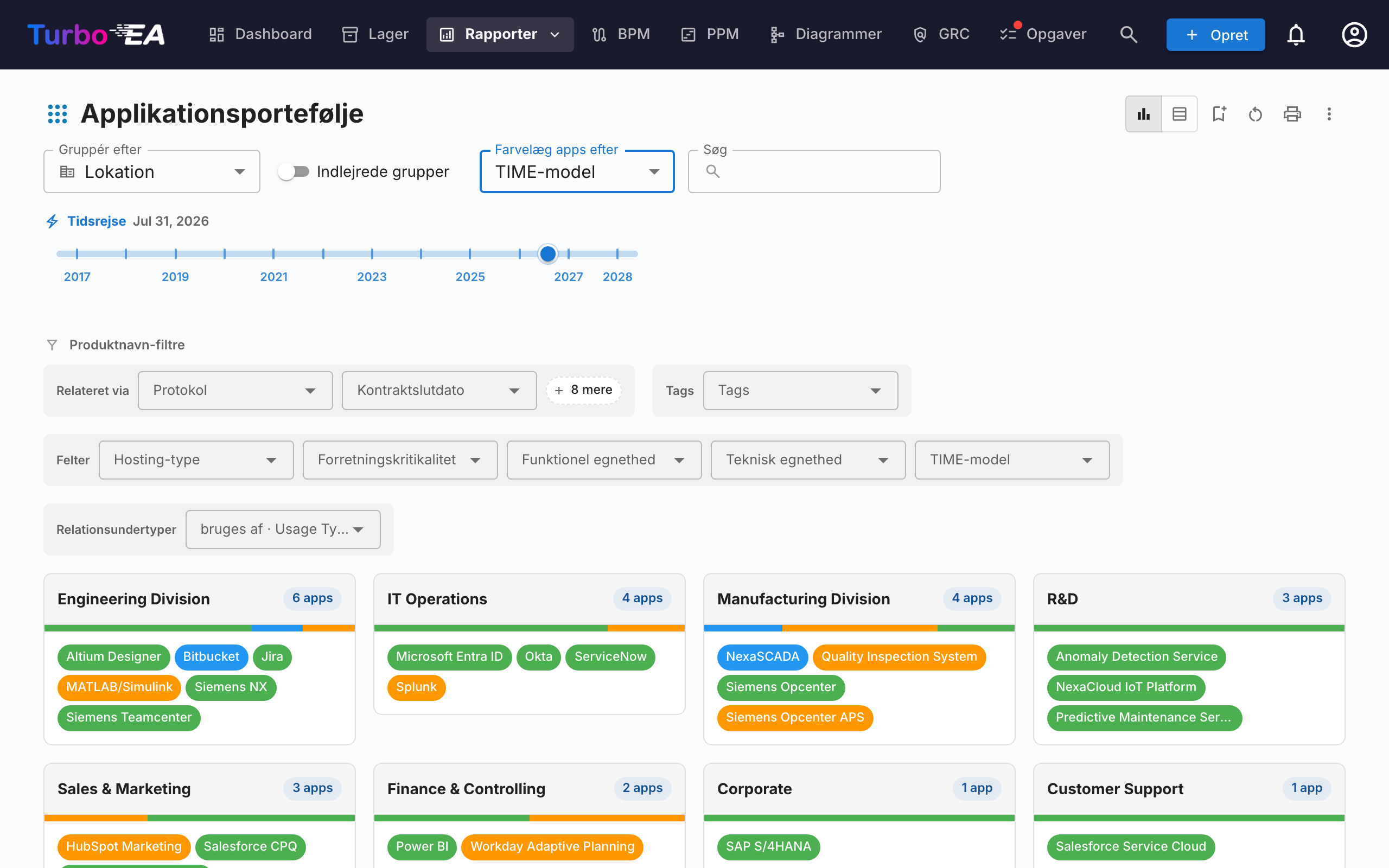Switch to chart view icon
Screen dimensions: 1389x868
(1143, 114)
